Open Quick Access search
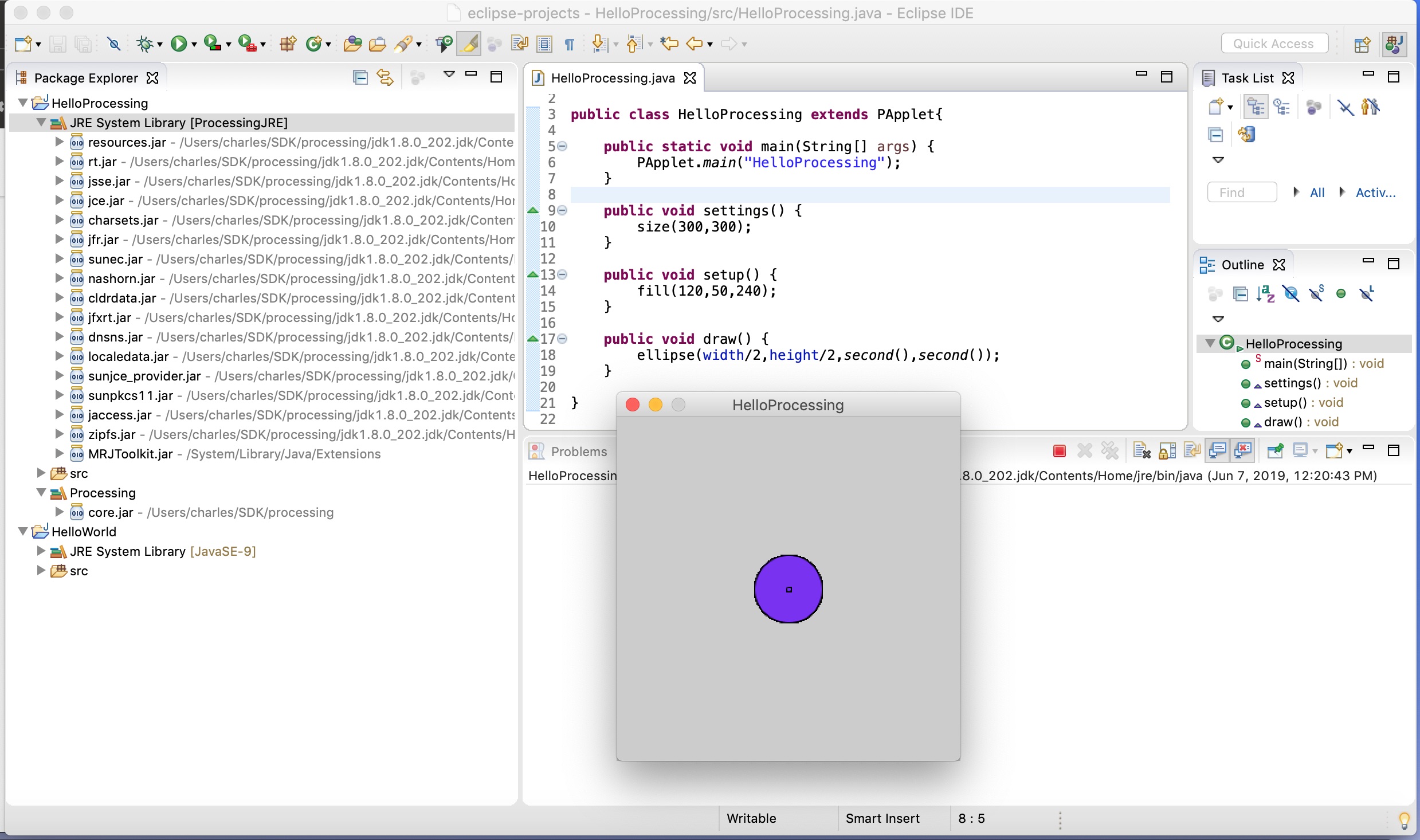Viewport: 1420px width, 840px height. [x=1274, y=43]
